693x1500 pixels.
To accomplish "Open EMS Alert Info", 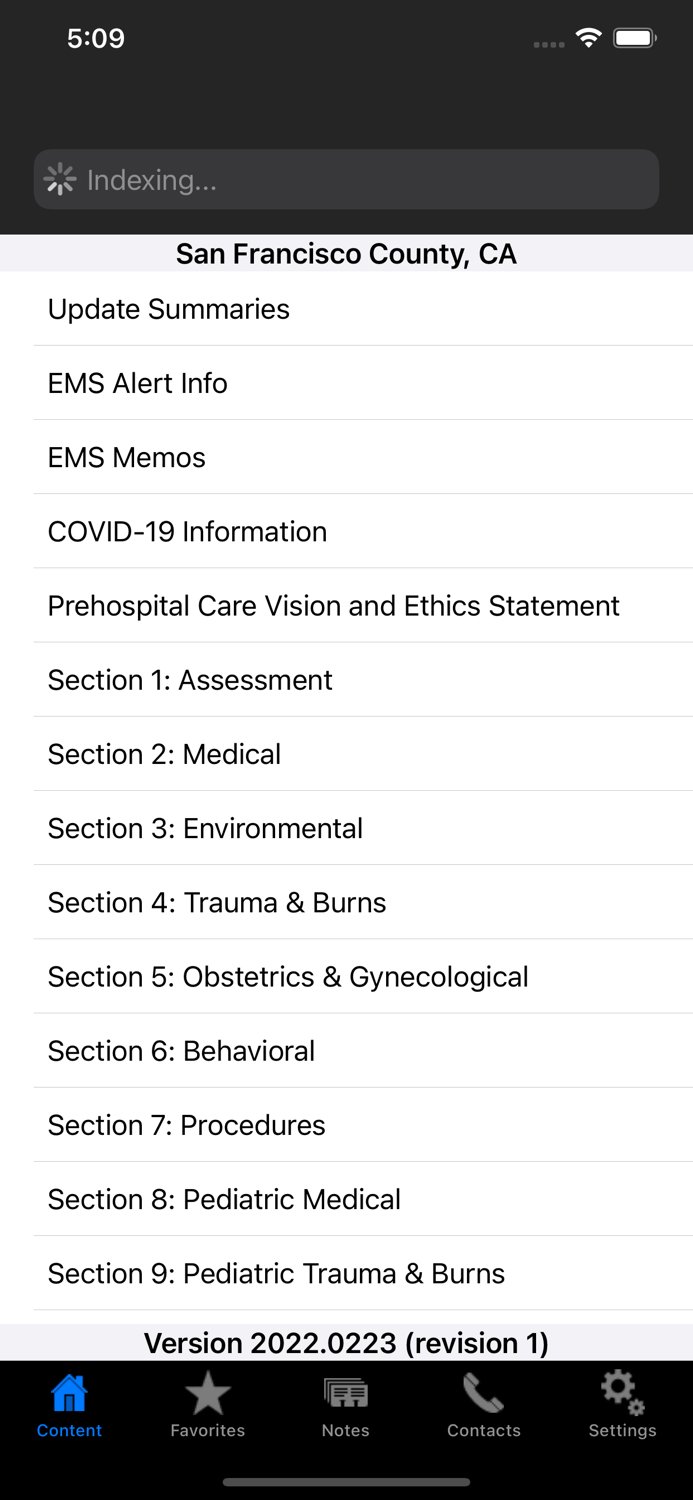I will coord(137,383).
